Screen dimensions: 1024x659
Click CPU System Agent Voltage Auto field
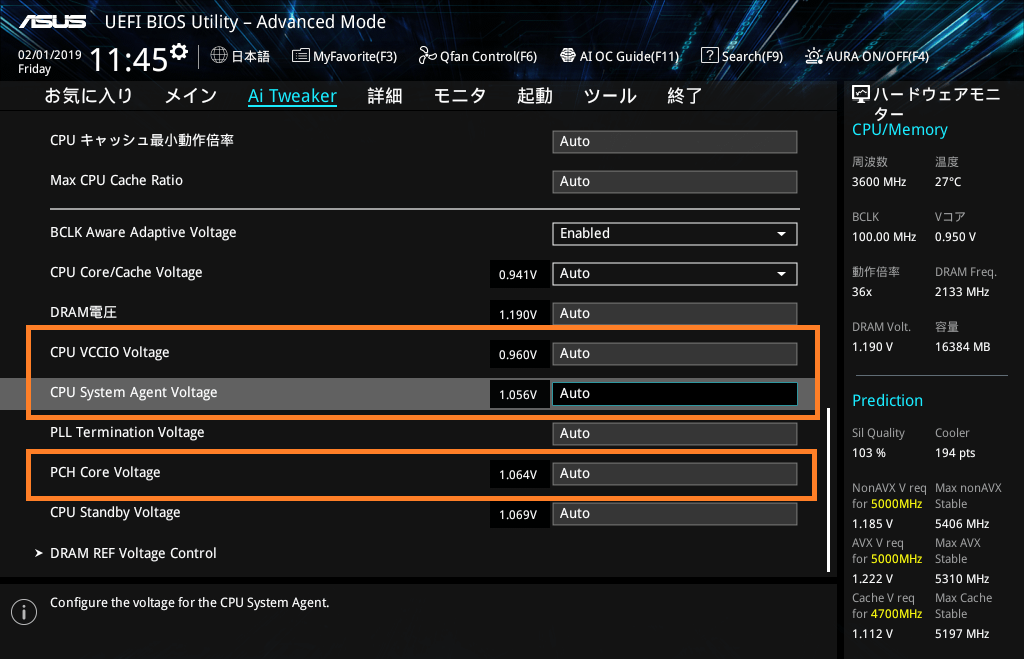click(x=675, y=394)
